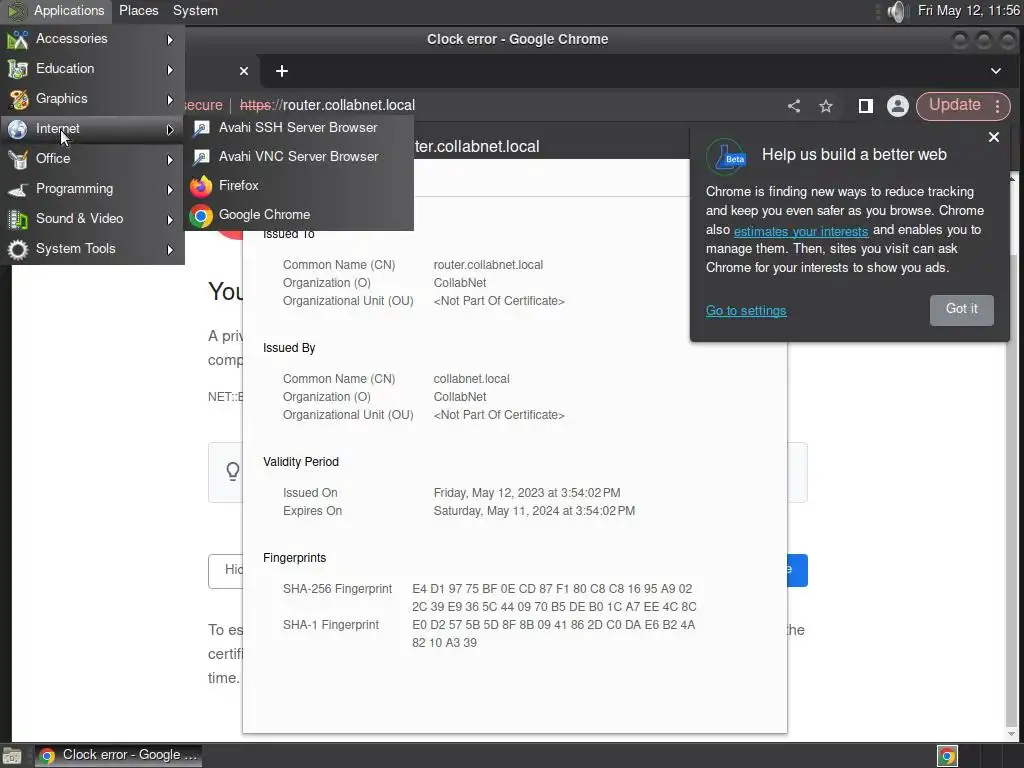Image resolution: width=1024 pixels, height=768 pixels.
Task: Click the Sound & Video category icon
Action: click(18, 219)
